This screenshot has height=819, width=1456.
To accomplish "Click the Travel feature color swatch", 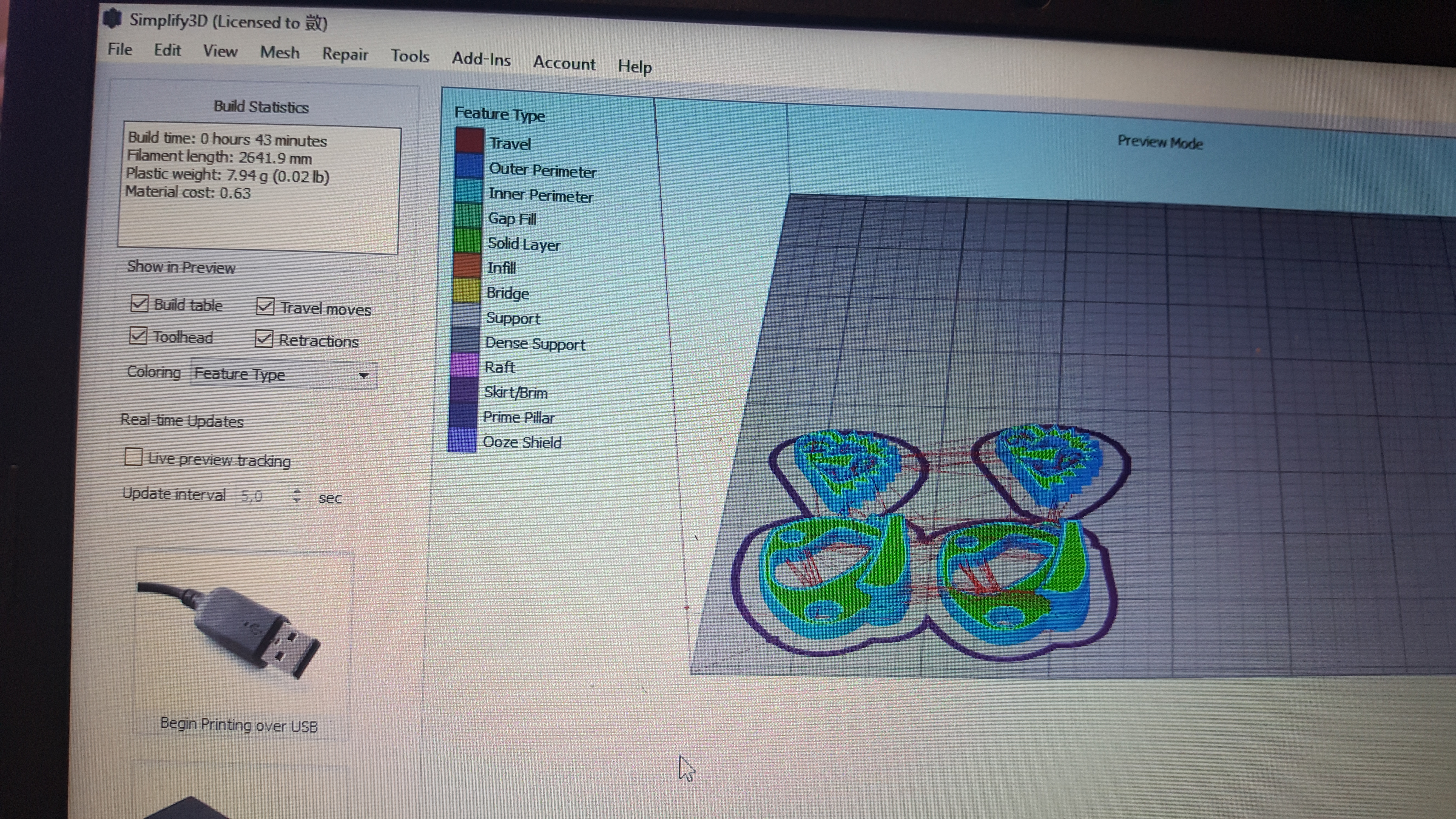I will click(x=470, y=141).
